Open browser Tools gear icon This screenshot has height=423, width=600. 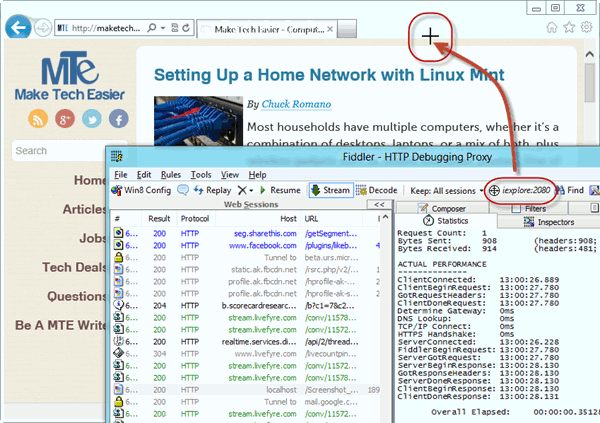click(x=587, y=27)
